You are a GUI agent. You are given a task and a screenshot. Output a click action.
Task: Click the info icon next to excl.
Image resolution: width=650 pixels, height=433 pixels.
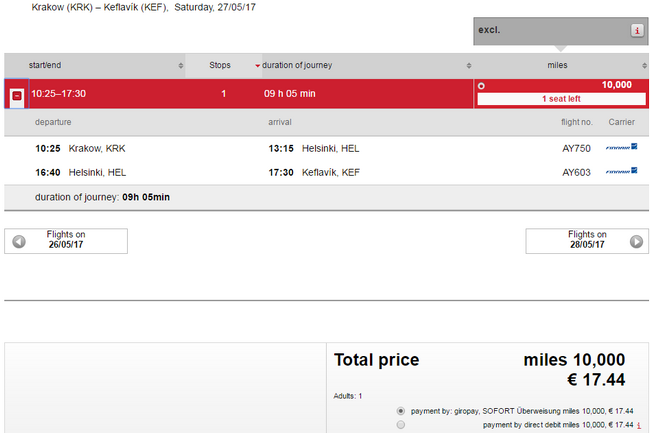[637, 30]
